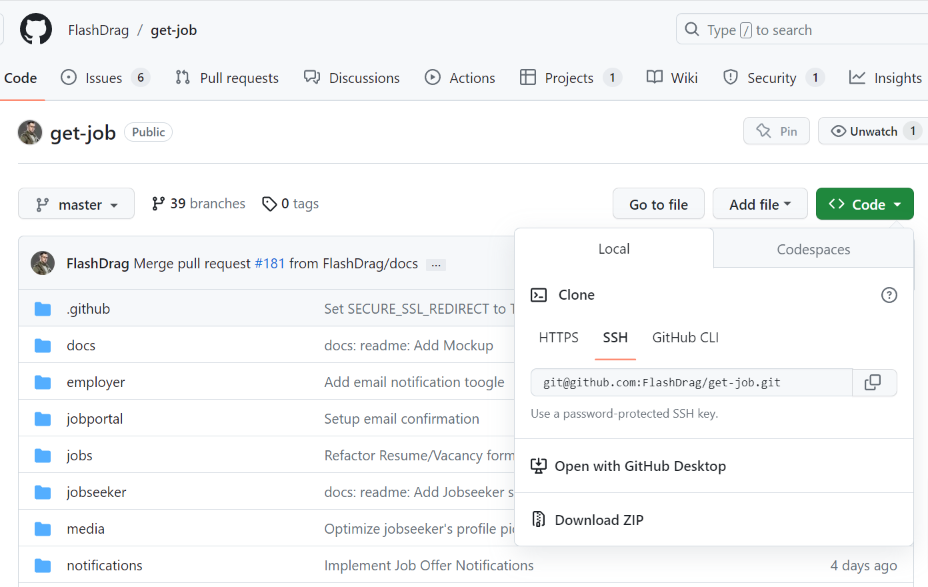Copy the SSH clone URL
This screenshot has height=587, width=928.
[x=873, y=382]
